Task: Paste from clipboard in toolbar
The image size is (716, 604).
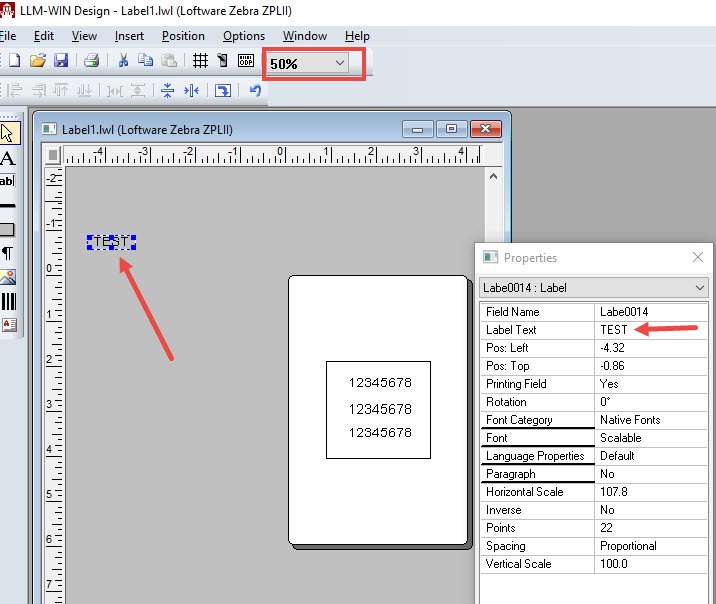Action: click(x=169, y=60)
